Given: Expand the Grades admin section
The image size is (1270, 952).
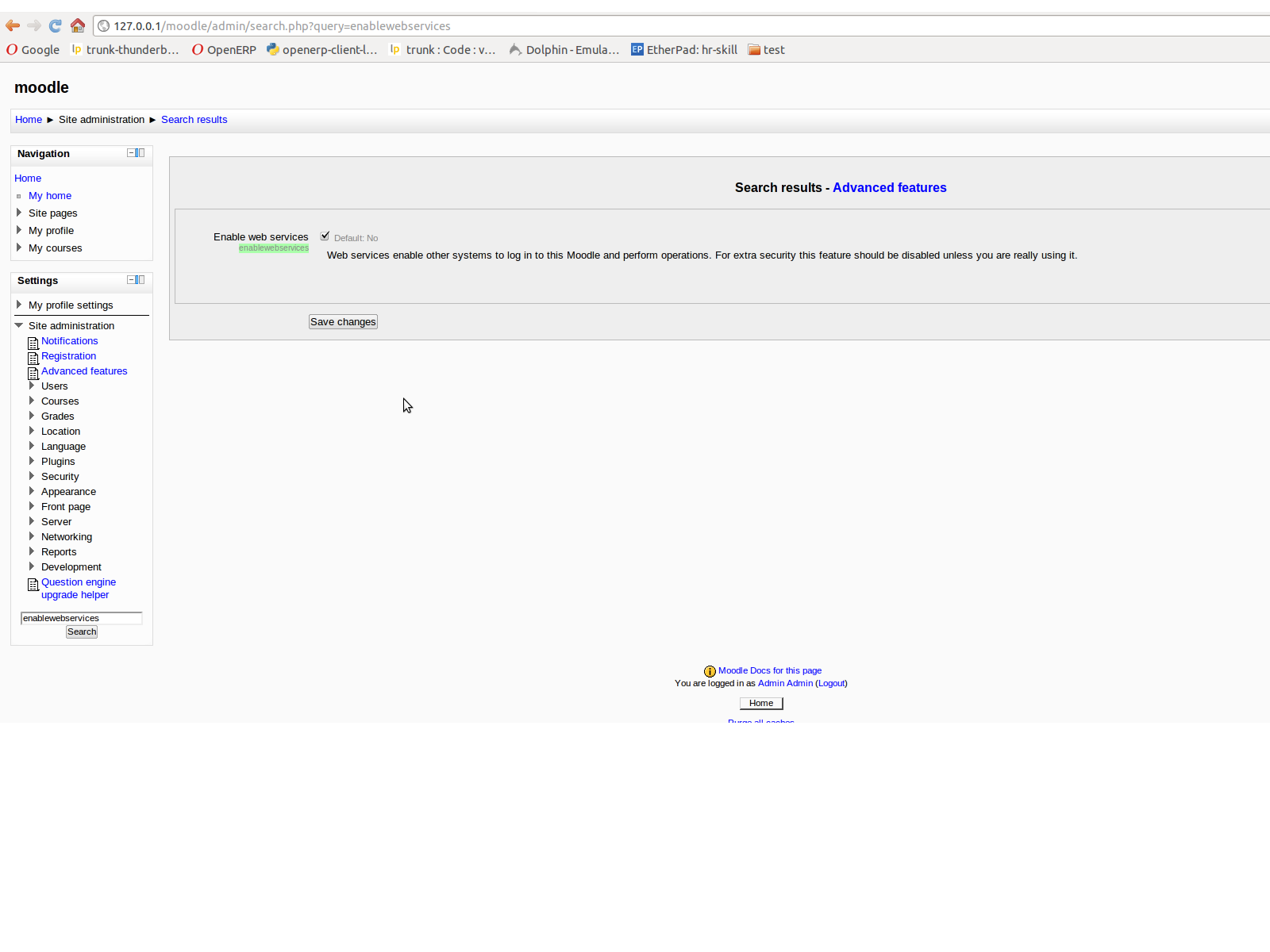Looking at the screenshot, I should click(x=32, y=416).
